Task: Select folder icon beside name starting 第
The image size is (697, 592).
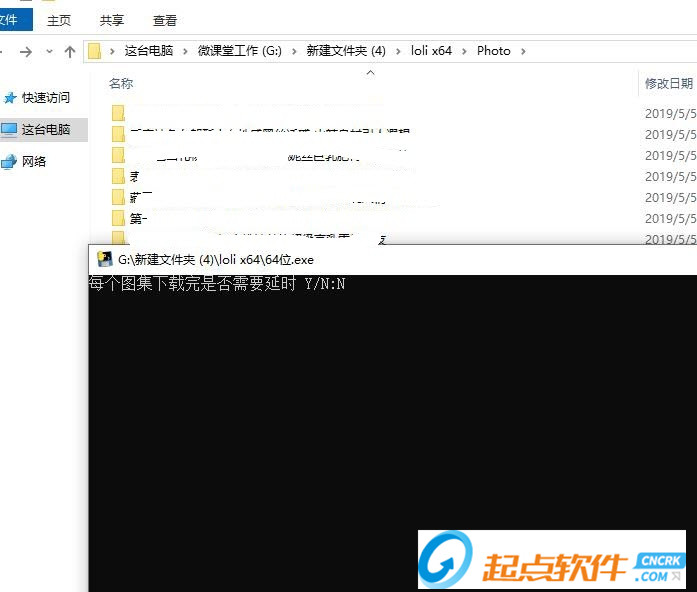Action: pyautogui.click(x=118, y=218)
